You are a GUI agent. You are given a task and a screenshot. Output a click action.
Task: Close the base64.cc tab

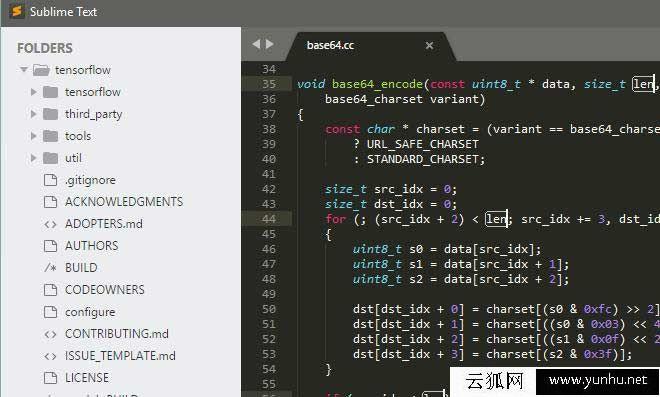click(429, 45)
